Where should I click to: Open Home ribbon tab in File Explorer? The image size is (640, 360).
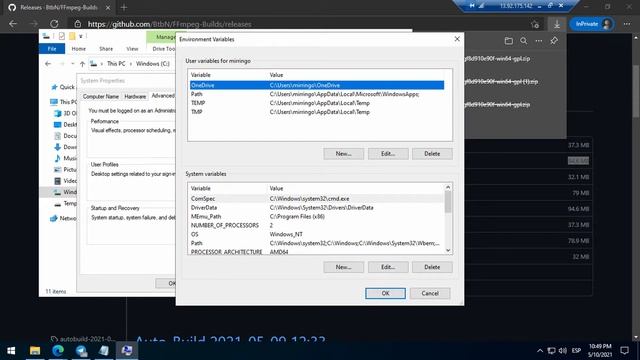click(x=78, y=49)
